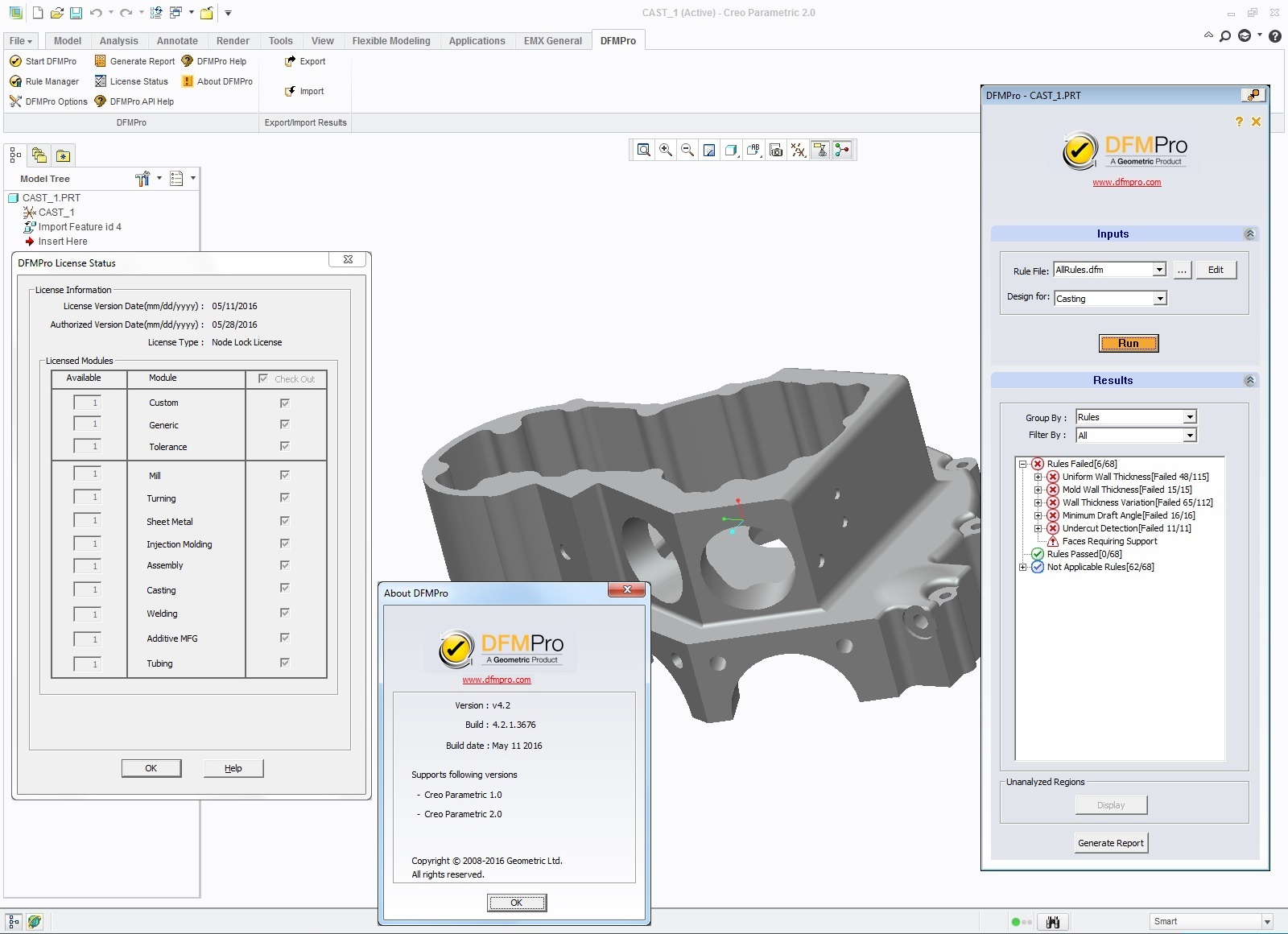Toggle Check Out checkbox for Sheet Metal module
The image size is (1288, 934).
[x=285, y=521]
